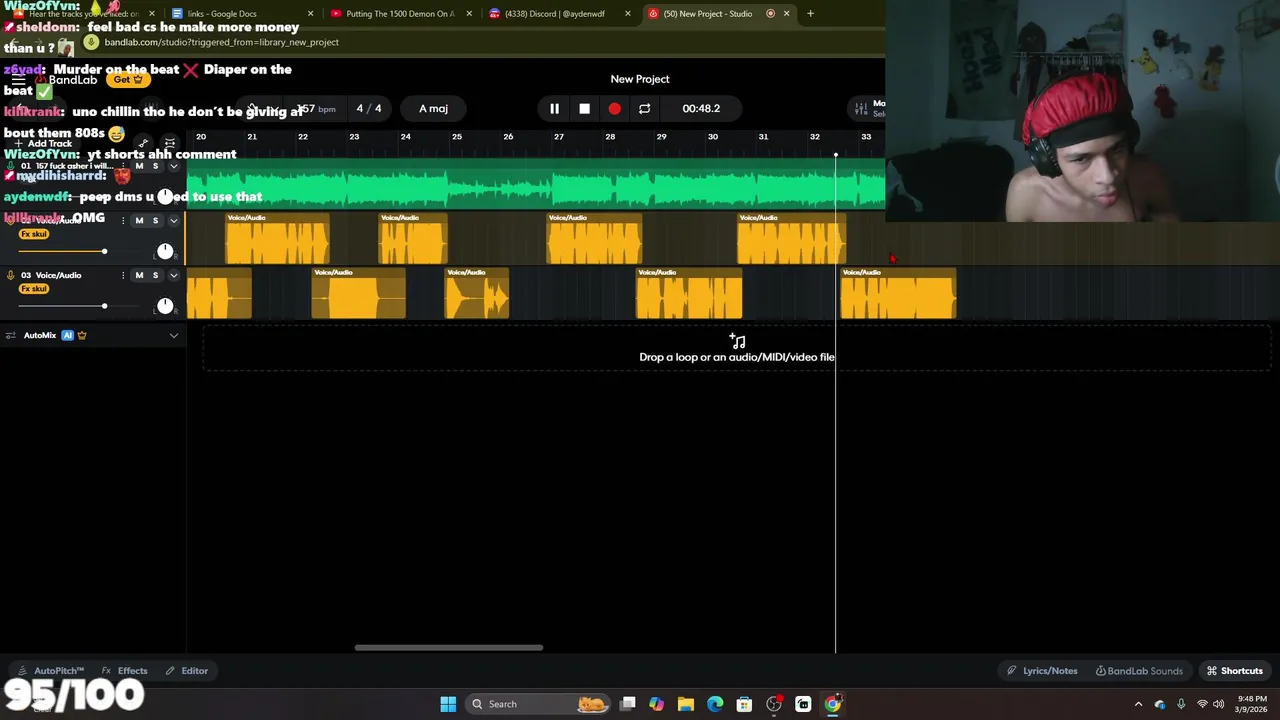1280x720 pixels.
Task: Open Microsoft Store from the taskbar
Action: [744, 704]
